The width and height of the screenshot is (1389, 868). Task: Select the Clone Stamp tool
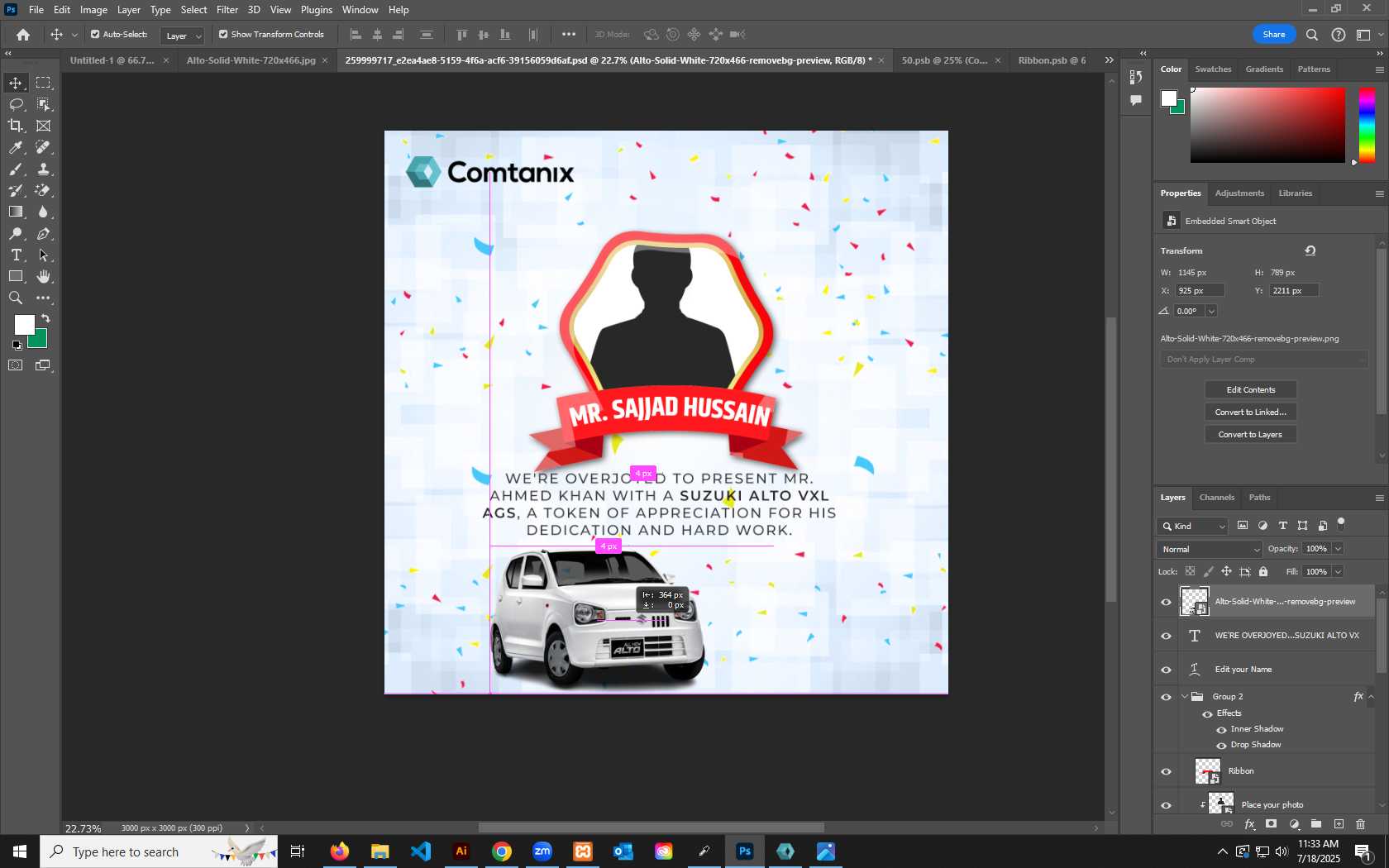coord(43,169)
